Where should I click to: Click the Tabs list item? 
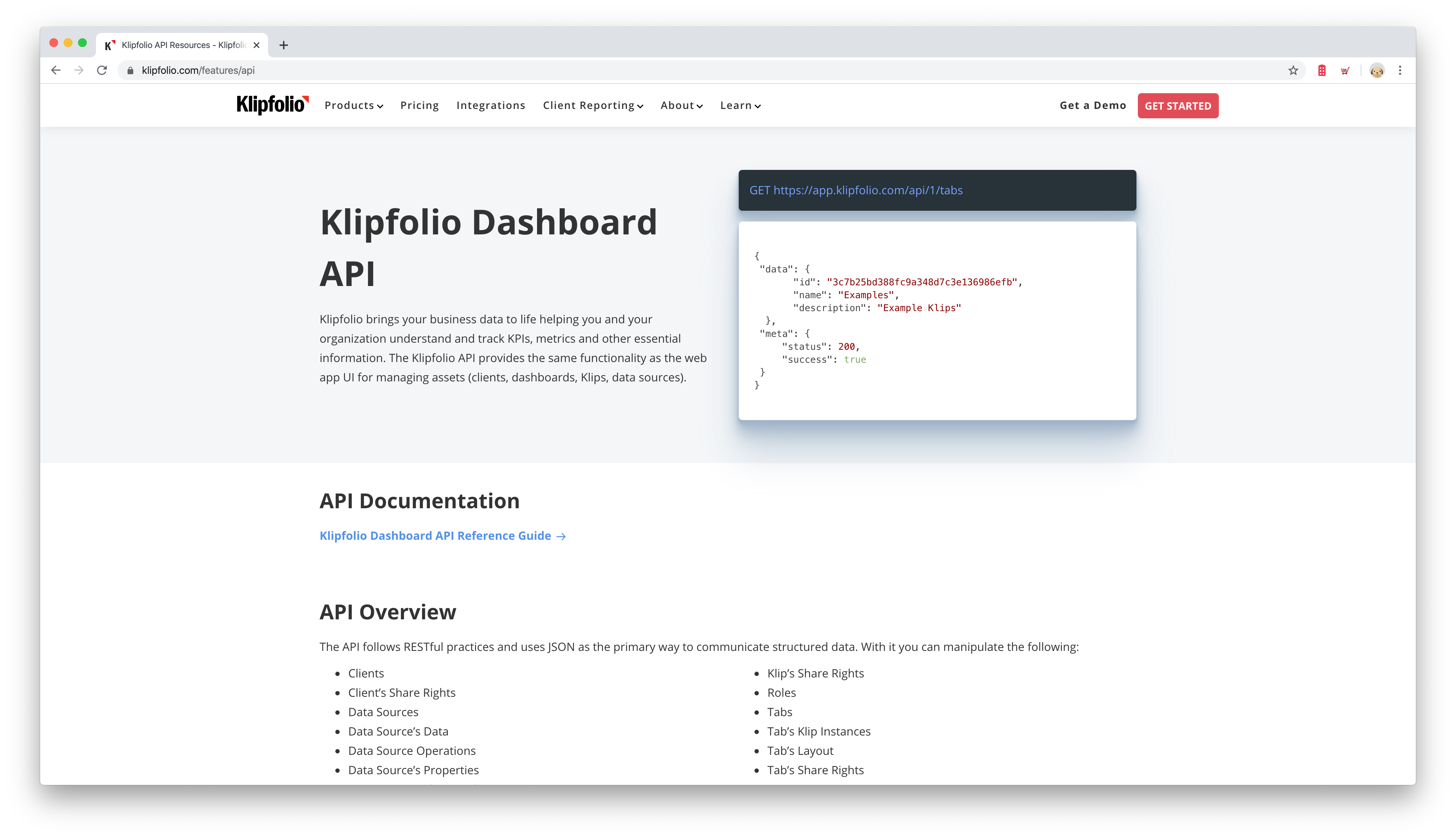pos(780,712)
